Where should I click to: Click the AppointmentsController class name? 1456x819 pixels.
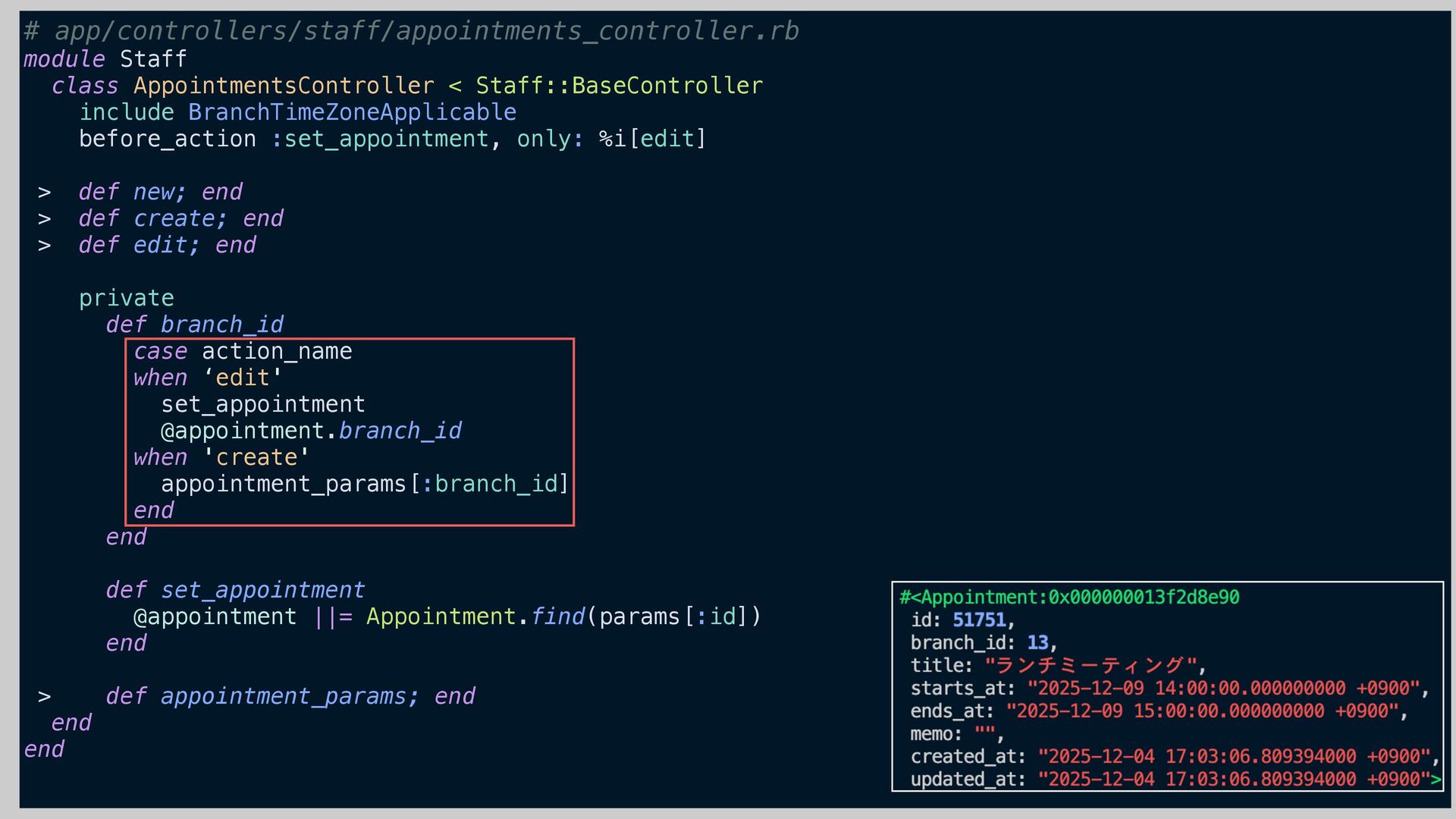coord(284,86)
